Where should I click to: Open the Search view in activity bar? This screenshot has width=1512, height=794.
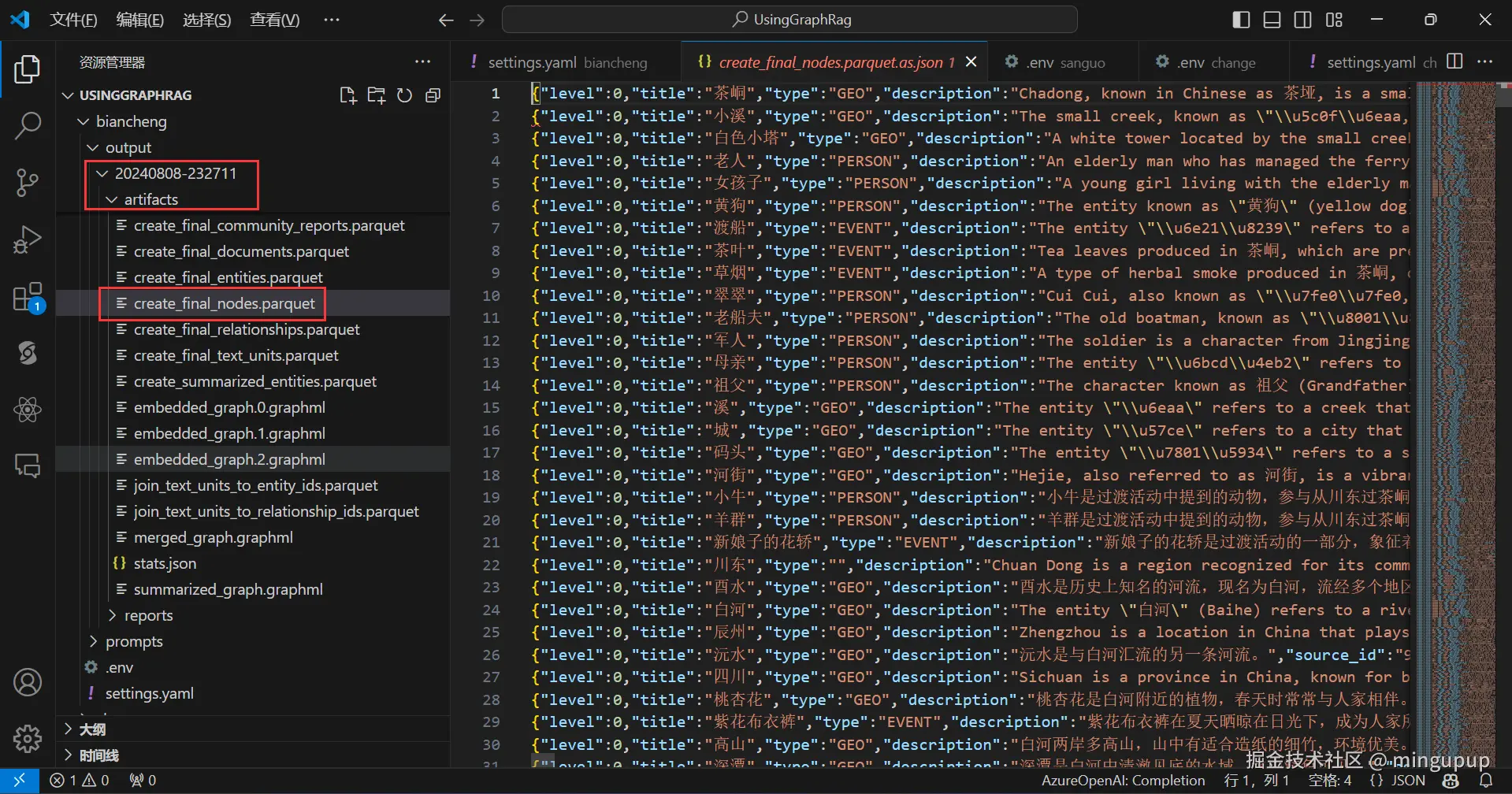pos(28,125)
